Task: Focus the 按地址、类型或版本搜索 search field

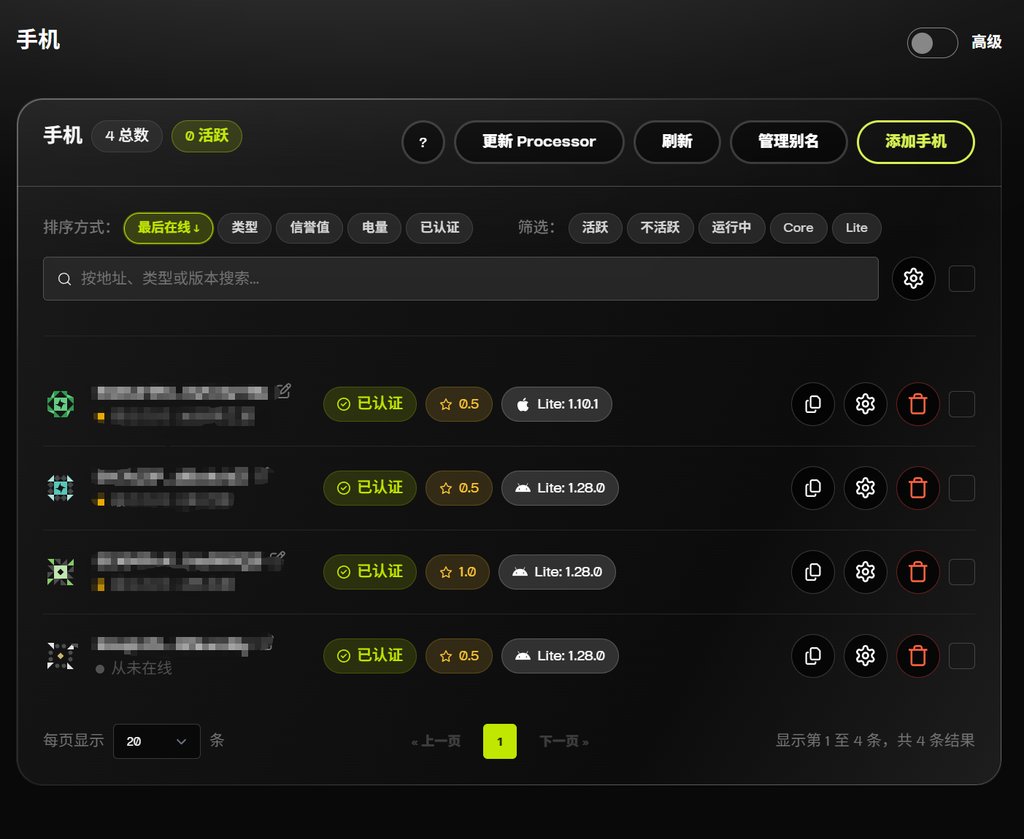Action: pyautogui.click(x=460, y=279)
